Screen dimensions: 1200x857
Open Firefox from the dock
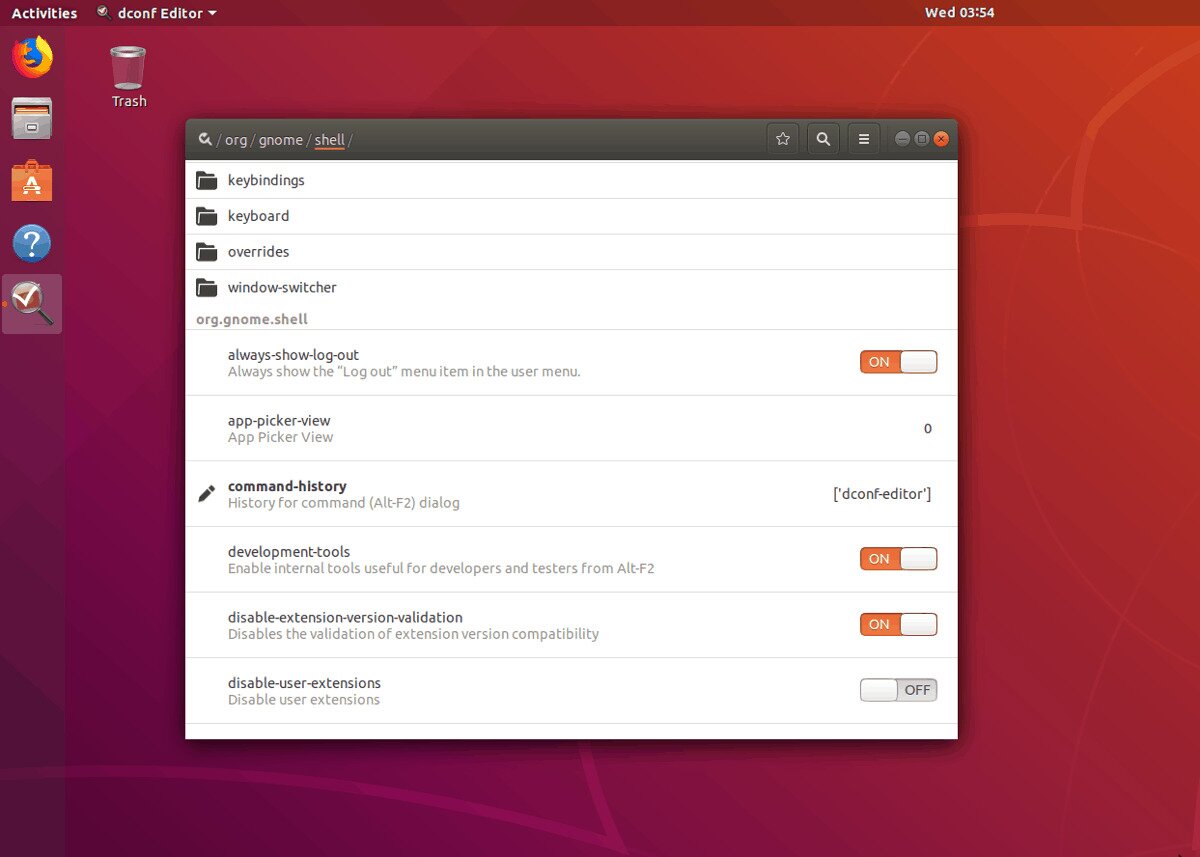click(32, 57)
